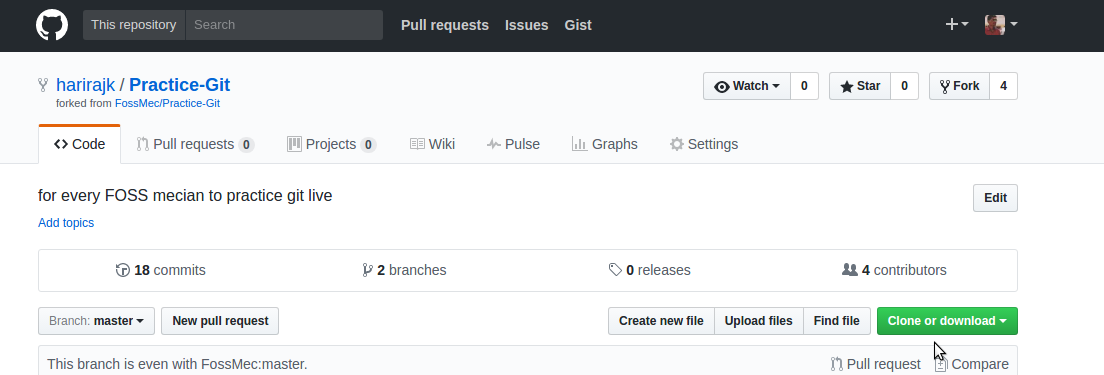
Task: Click the bar chart icon on Graphs tab
Action: (579, 144)
